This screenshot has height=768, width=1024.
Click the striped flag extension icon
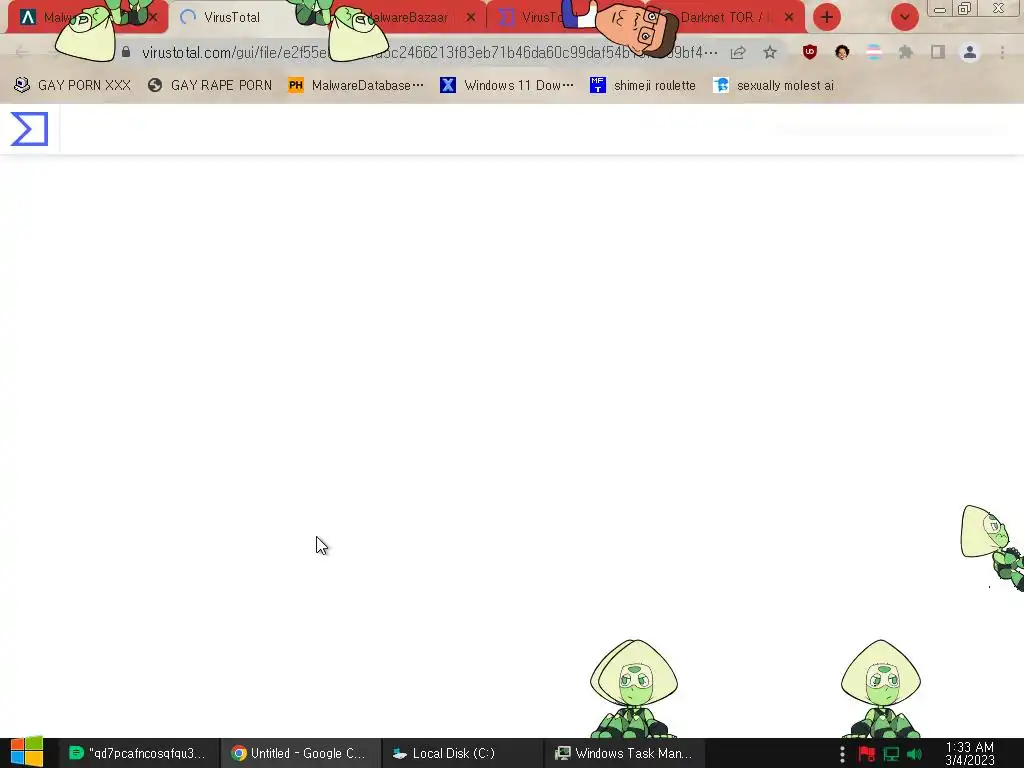874,52
